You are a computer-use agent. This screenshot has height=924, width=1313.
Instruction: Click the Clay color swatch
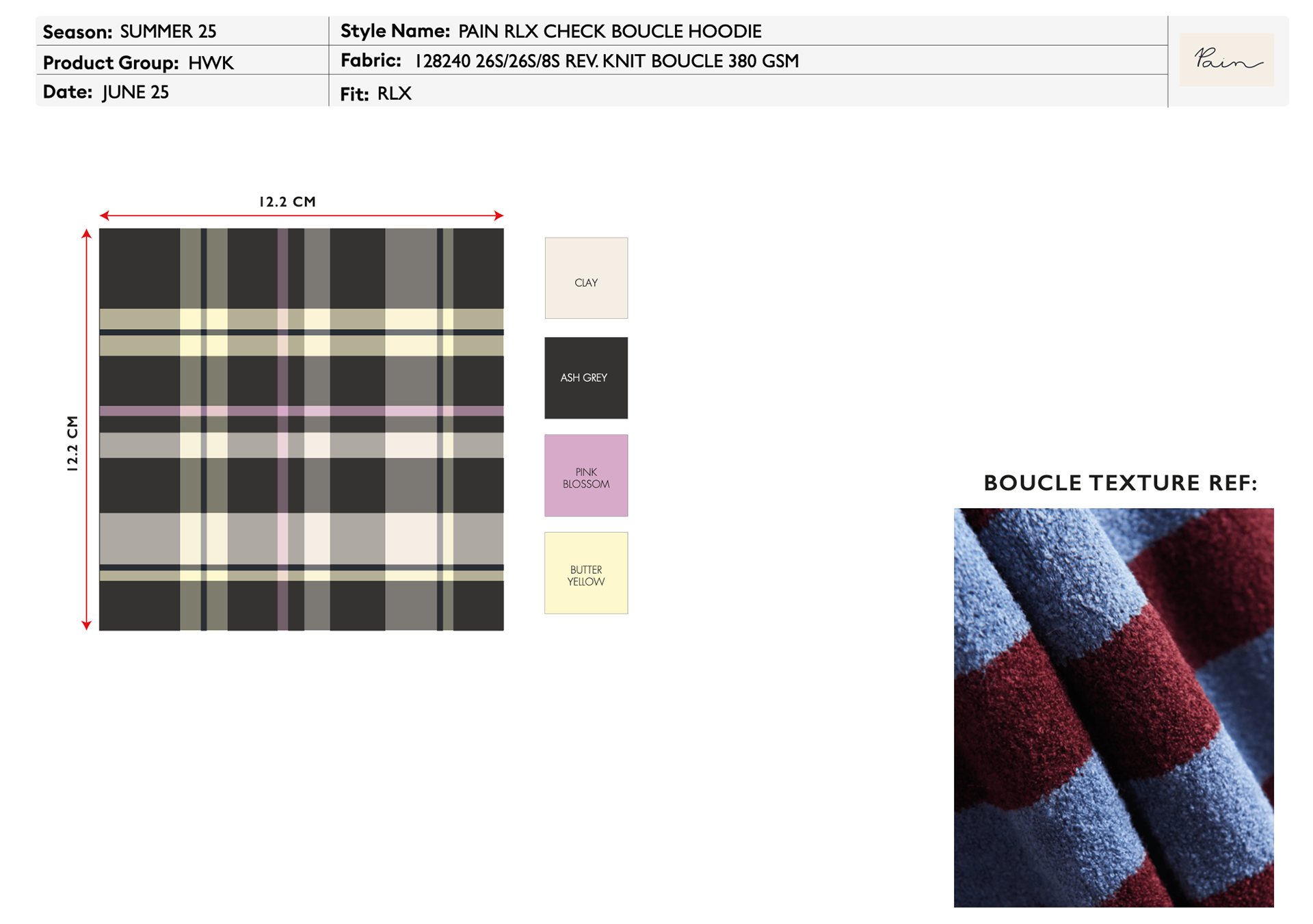[585, 278]
